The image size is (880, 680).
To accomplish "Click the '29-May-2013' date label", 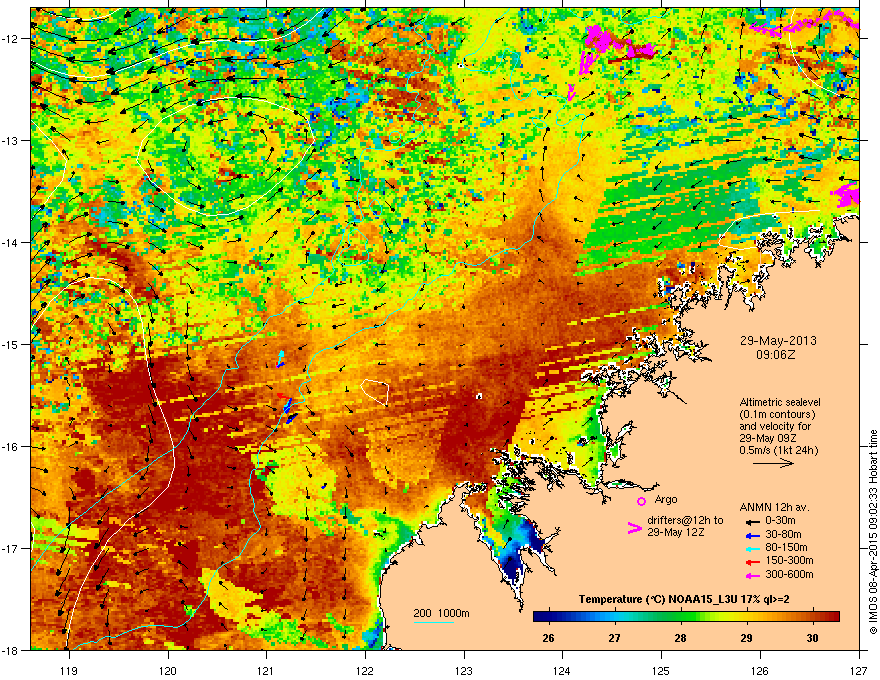I will pos(778,341).
